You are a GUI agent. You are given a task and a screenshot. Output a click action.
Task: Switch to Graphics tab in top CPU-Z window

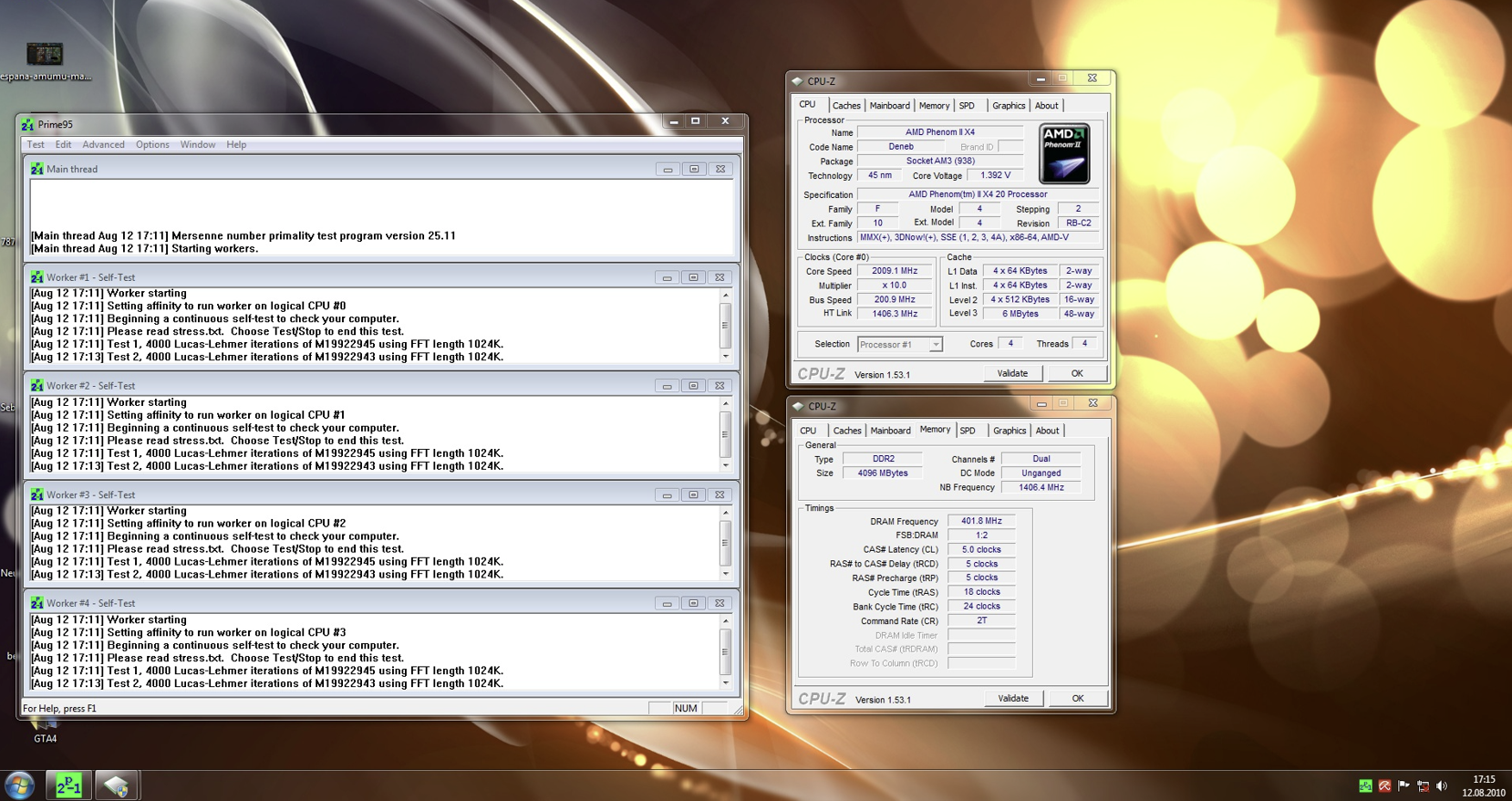pyautogui.click(x=1009, y=106)
